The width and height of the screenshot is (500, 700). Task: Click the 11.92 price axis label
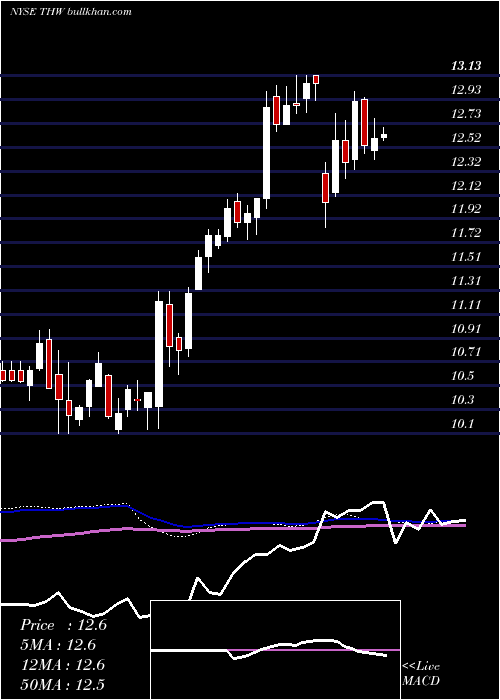click(466, 209)
